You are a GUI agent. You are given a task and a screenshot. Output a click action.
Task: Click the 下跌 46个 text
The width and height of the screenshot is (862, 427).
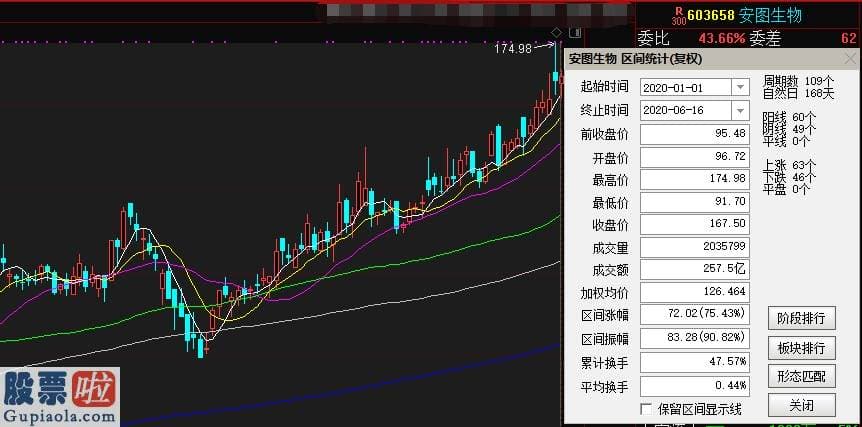789,178
